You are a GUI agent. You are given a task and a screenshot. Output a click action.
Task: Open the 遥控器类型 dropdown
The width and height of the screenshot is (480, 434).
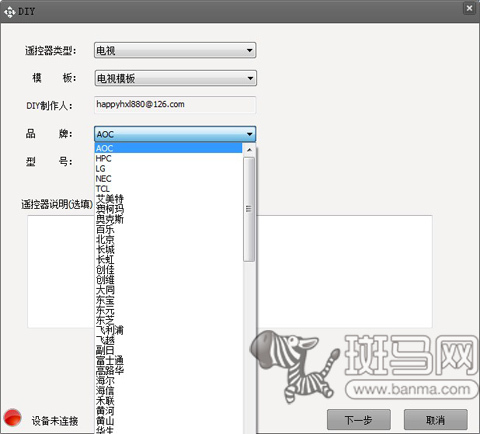(175, 50)
